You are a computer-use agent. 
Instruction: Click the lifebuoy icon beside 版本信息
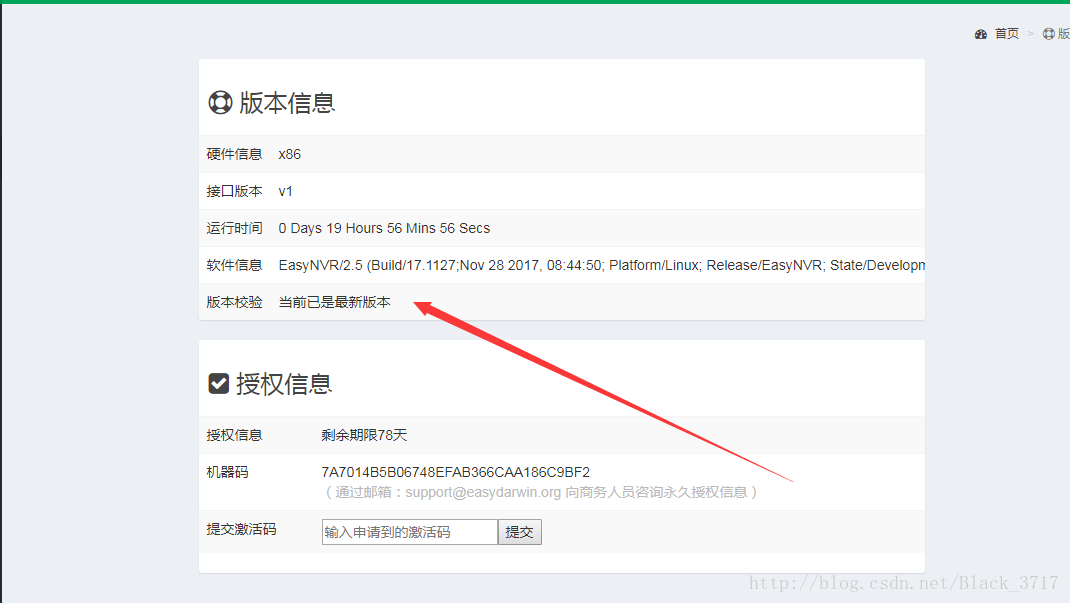pyautogui.click(x=220, y=103)
